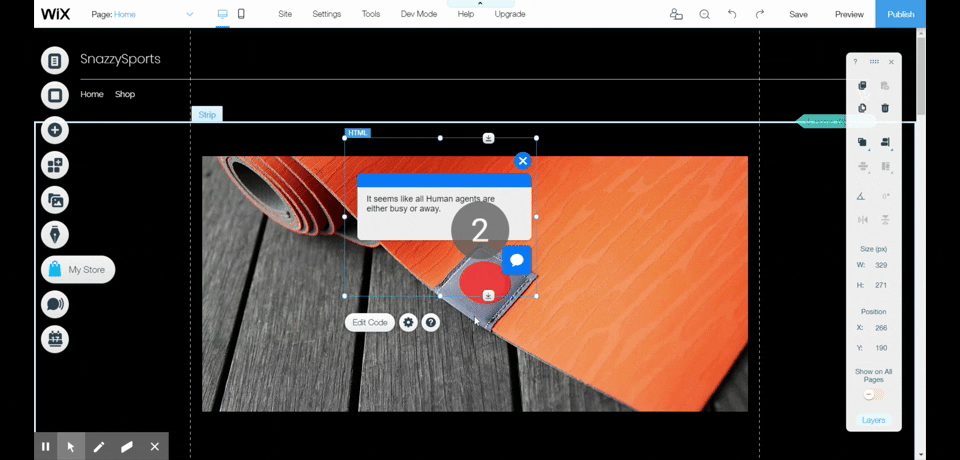The height and width of the screenshot is (460, 960).
Task: Close the chat widget with blue X
Action: 522,160
